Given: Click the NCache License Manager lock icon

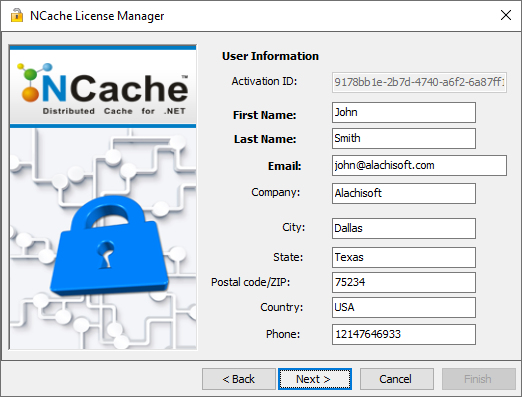Looking at the screenshot, I should click(16, 16).
